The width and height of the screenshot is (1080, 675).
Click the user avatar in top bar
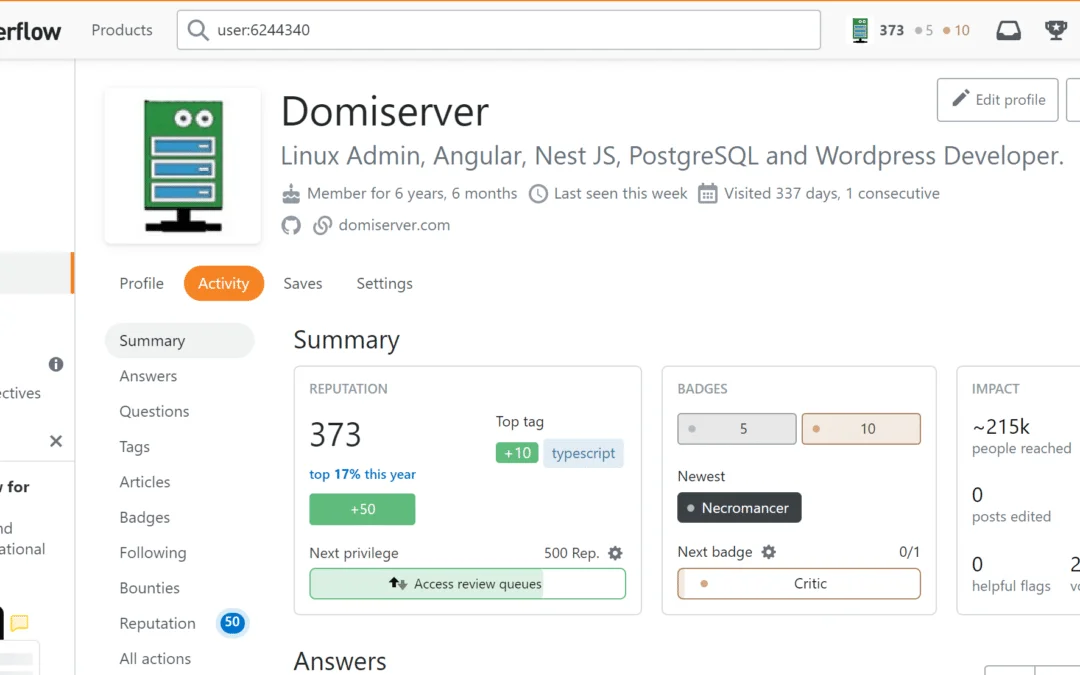(x=860, y=30)
